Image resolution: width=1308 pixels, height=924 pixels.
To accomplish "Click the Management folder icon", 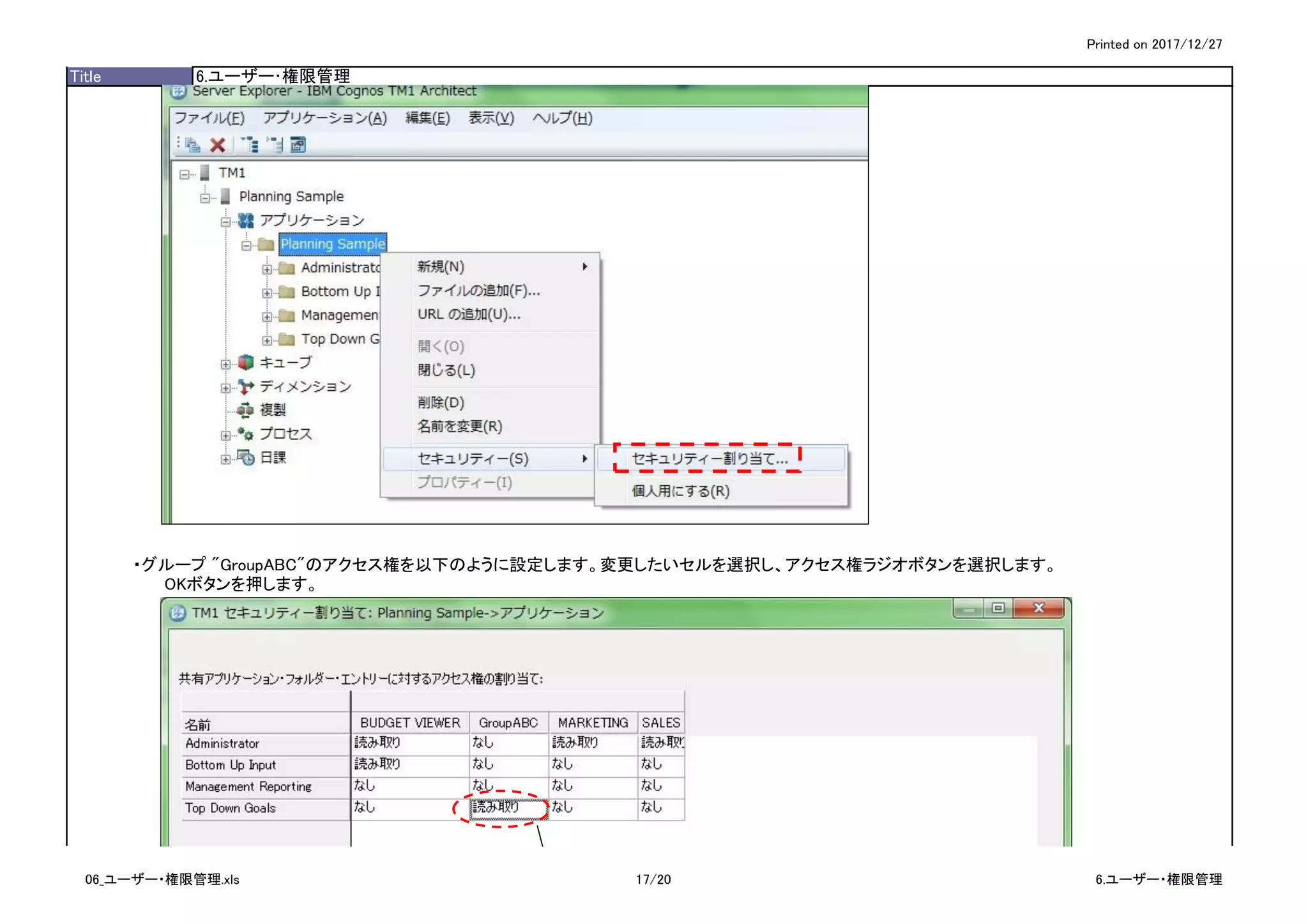I will pyautogui.click(x=287, y=315).
